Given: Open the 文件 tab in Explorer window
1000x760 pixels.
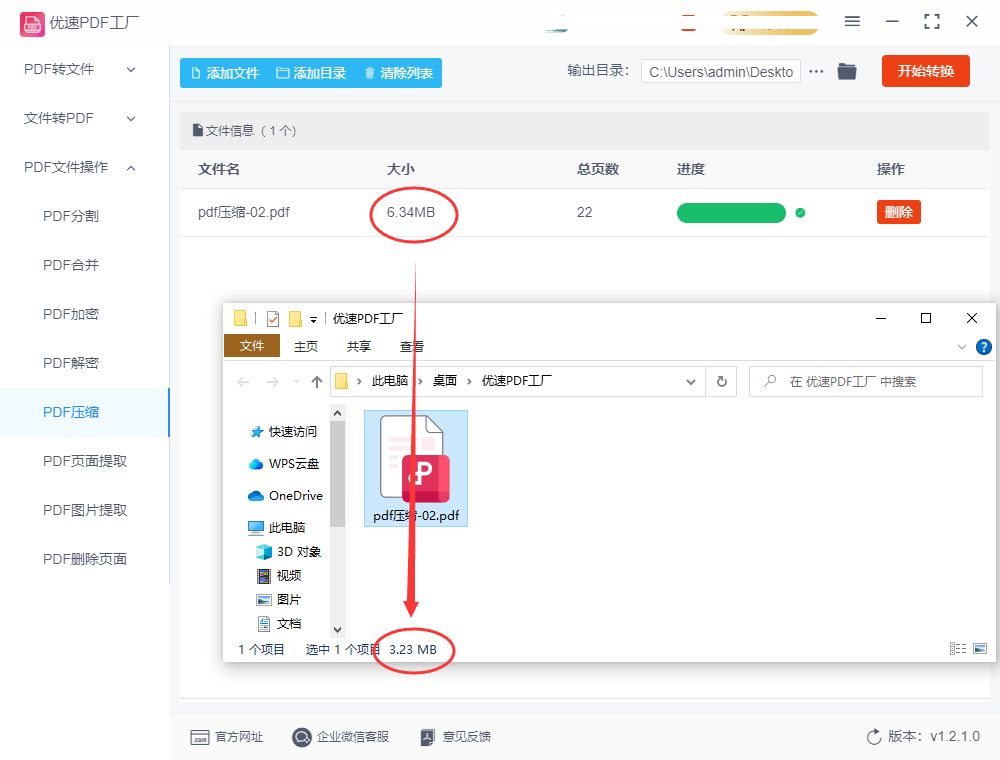Looking at the screenshot, I should (x=252, y=346).
